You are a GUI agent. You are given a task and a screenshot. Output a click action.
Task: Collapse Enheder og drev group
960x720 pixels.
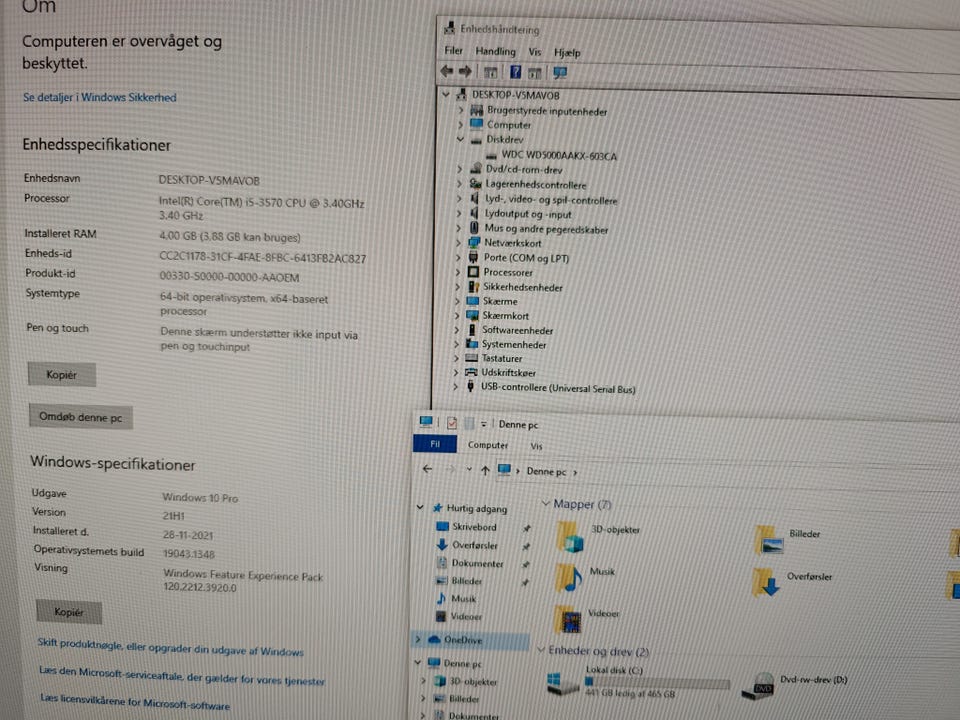pos(541,650)
